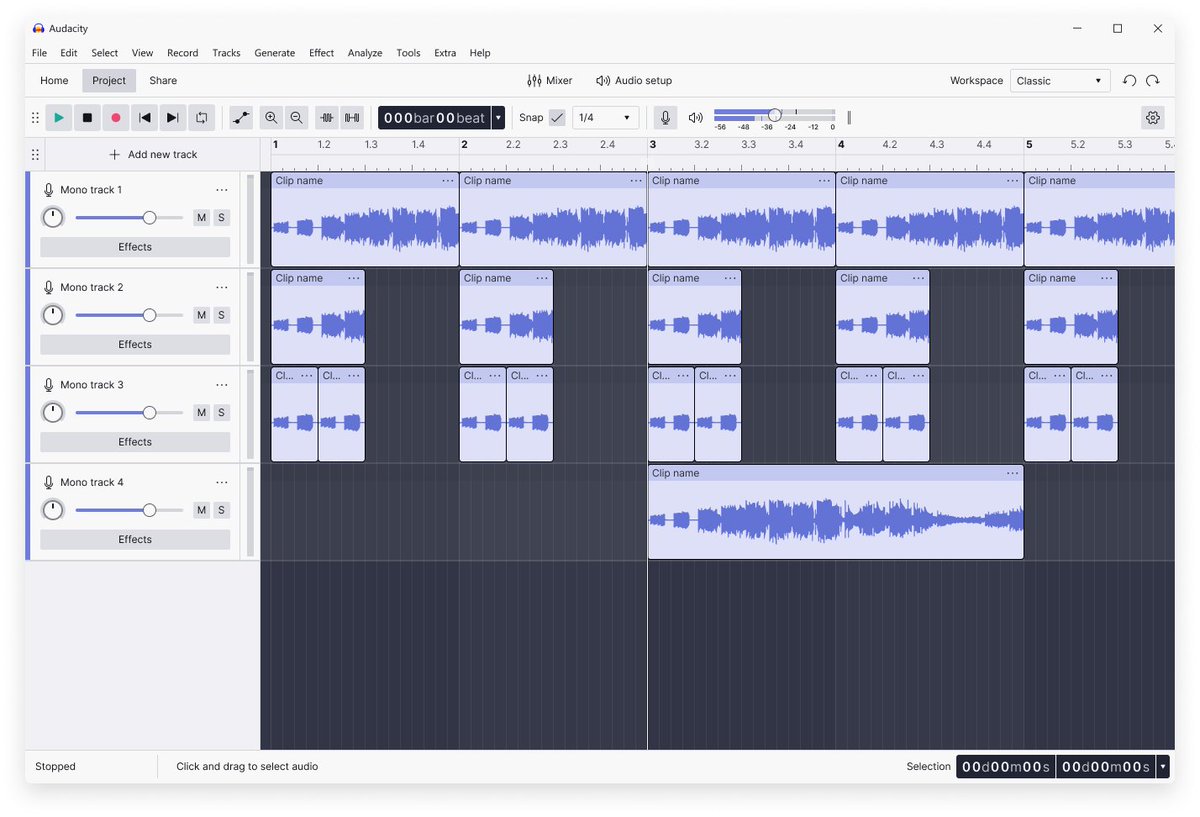This screenshot has width=1200, height=817.
Task: Click bar 3 on timeline ruler
Action: click(653, 145)
